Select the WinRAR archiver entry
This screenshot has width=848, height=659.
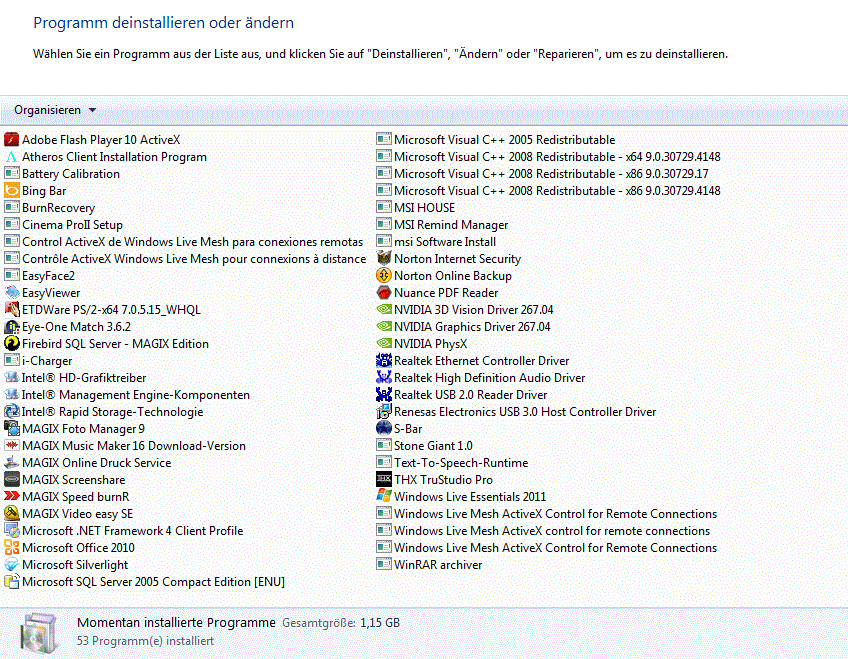[x=429, y=565]
